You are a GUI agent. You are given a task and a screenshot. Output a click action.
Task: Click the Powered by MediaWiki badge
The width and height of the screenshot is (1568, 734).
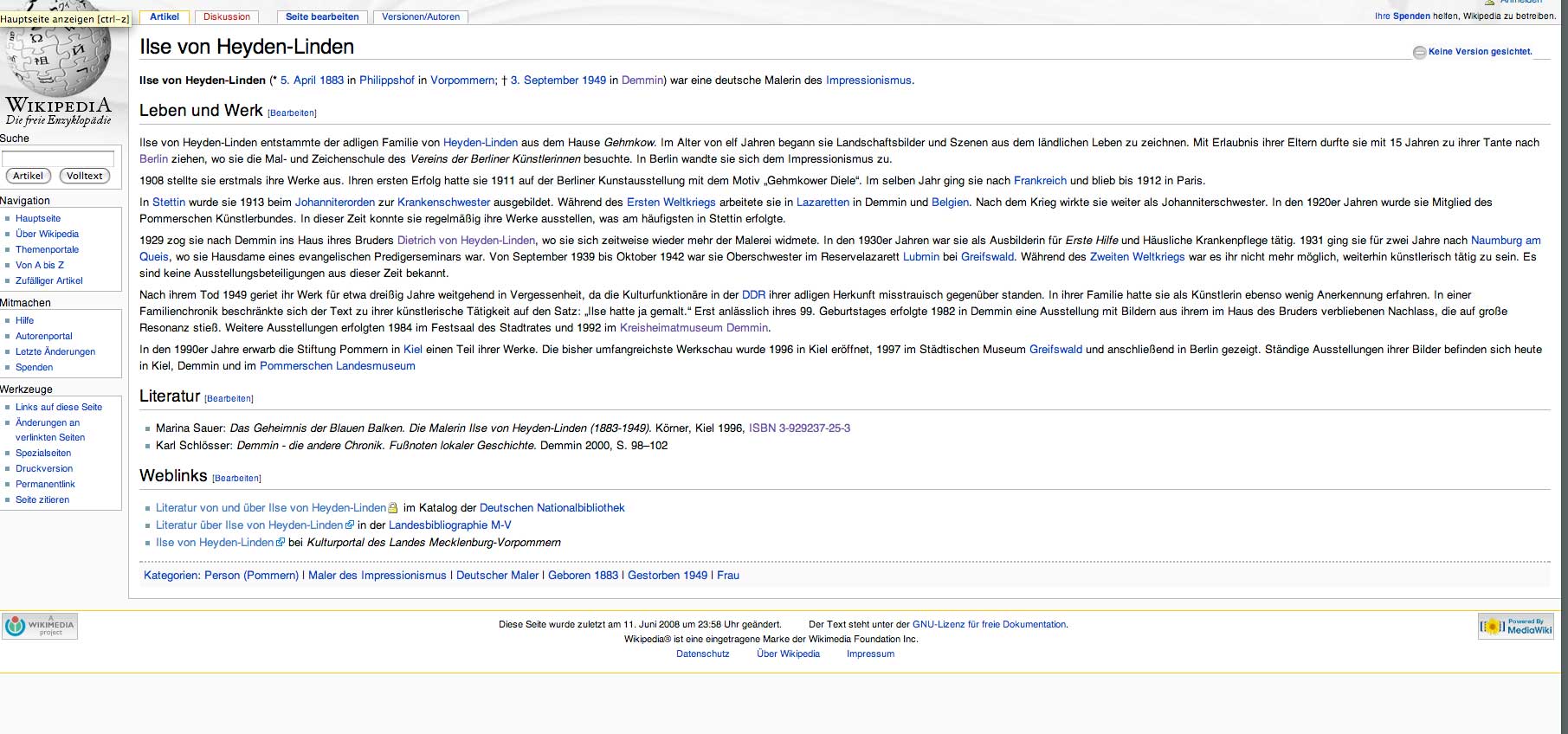pyautogui.click(x=1516, y=626)
